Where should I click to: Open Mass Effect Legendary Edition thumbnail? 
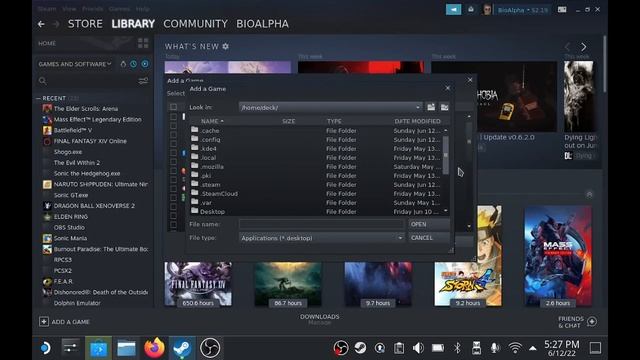point(558,256)
